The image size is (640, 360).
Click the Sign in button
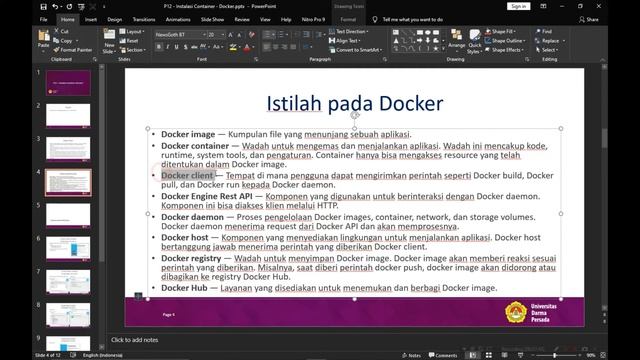pyautogui.click(x=519, y=6)
